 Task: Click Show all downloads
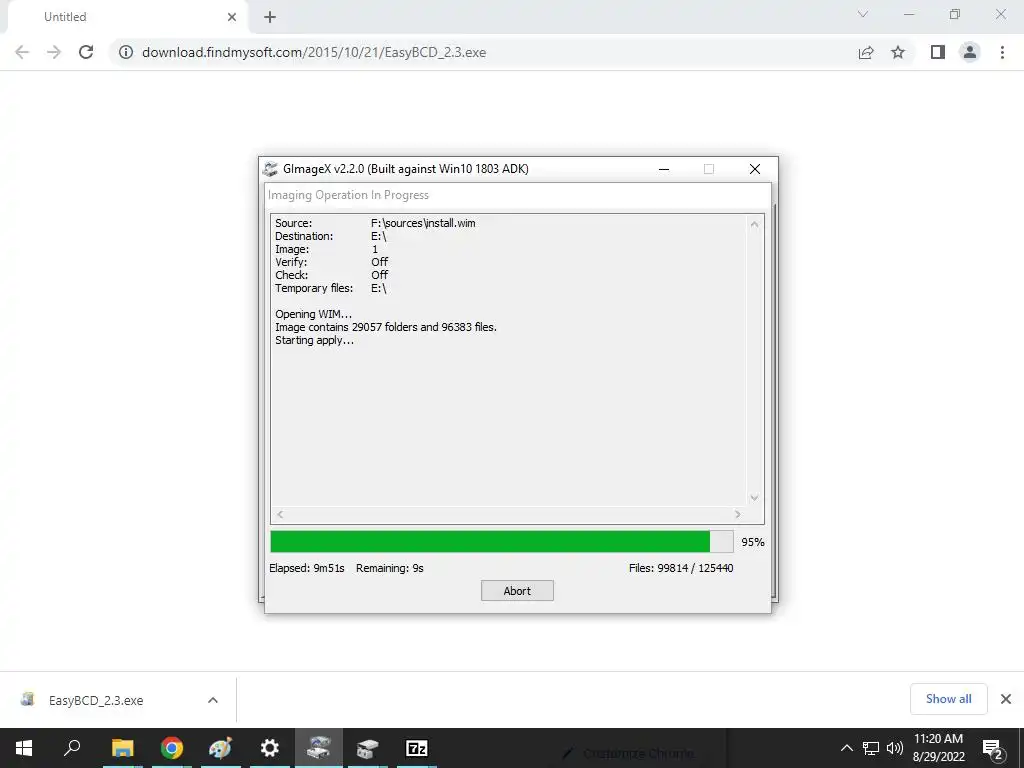click(x=948, y=699)
